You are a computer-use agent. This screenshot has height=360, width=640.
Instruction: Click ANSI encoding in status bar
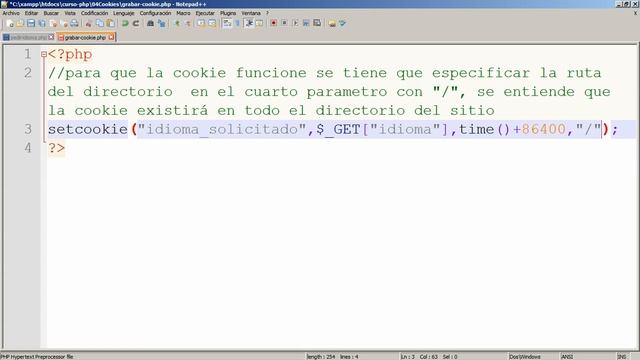pos(567,357)
